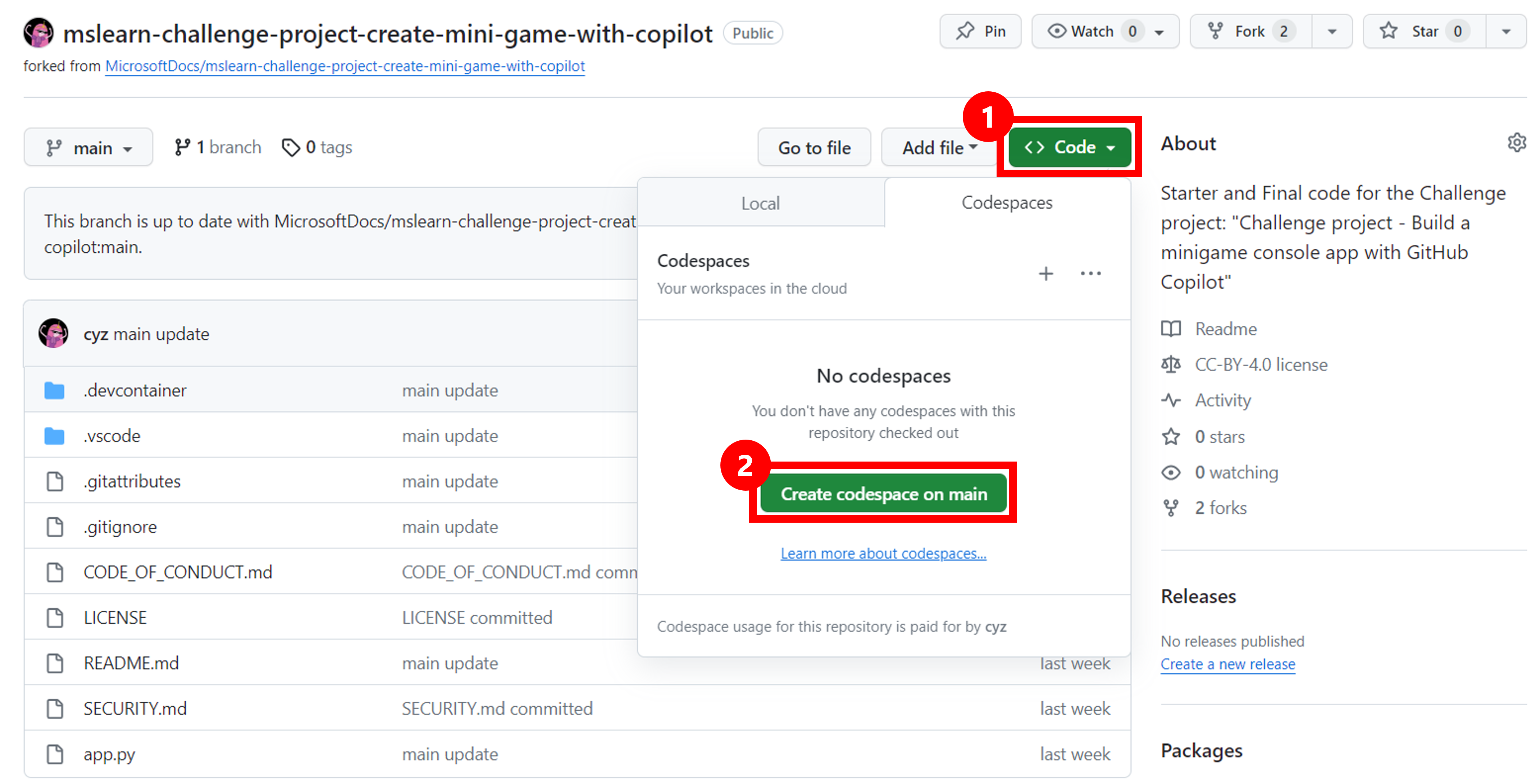This screenshot has height=784, width=1540.
Task: Open the Star lists dropdown arrow
Action: tap(1506, 31)
